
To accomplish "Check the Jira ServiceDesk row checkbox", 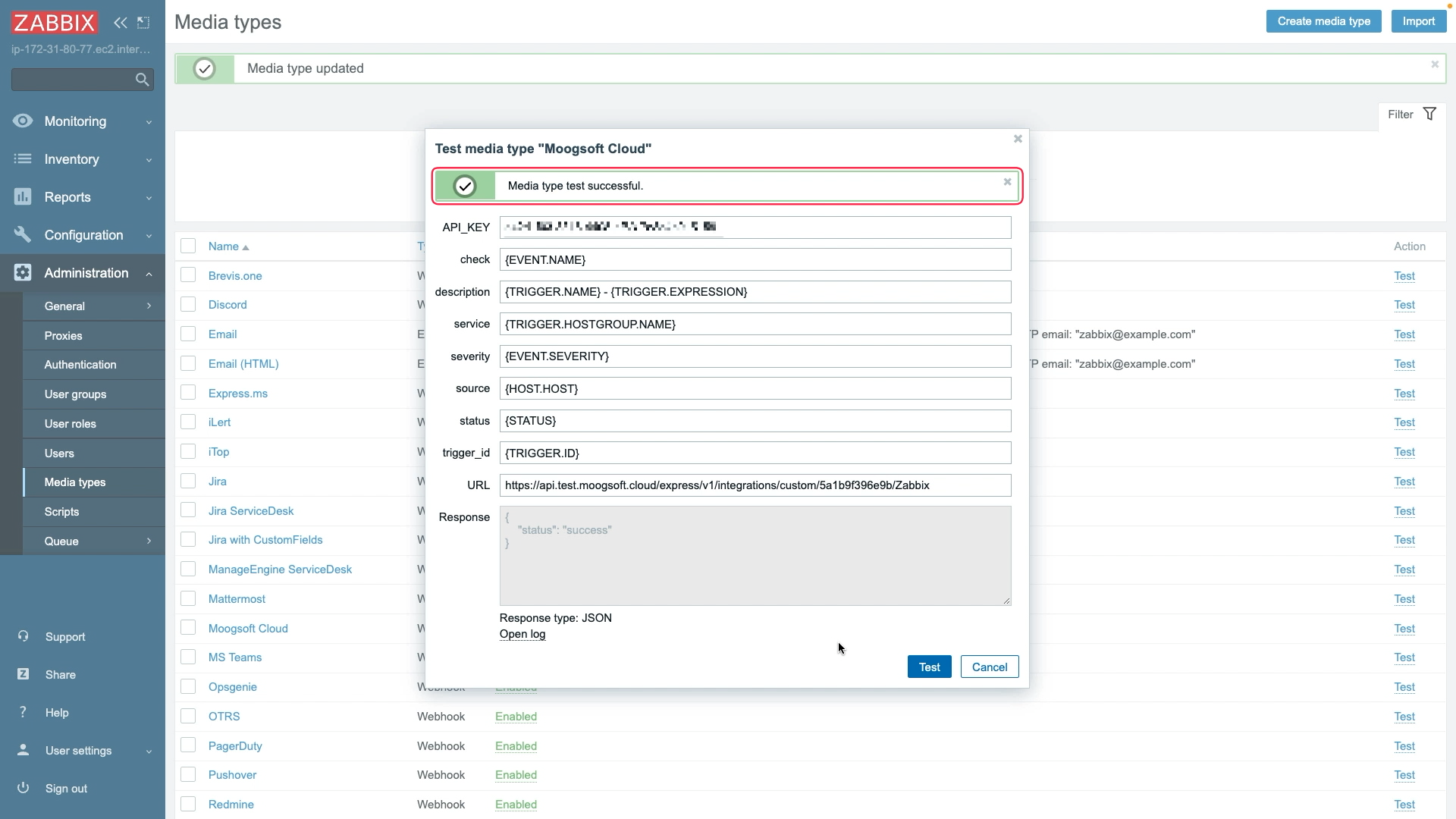I will [188, 510].
